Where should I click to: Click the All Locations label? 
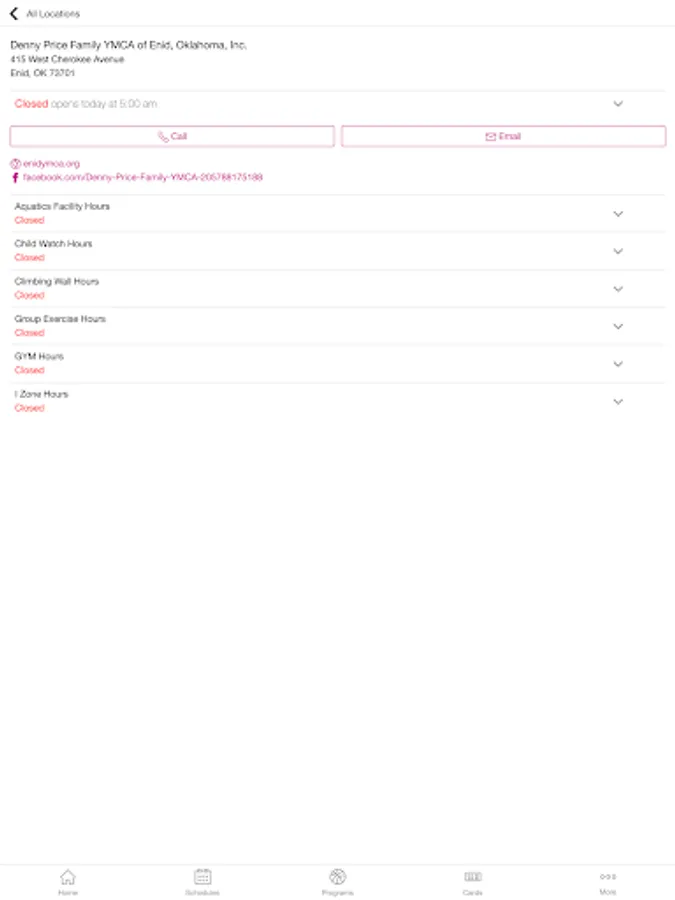53,14
